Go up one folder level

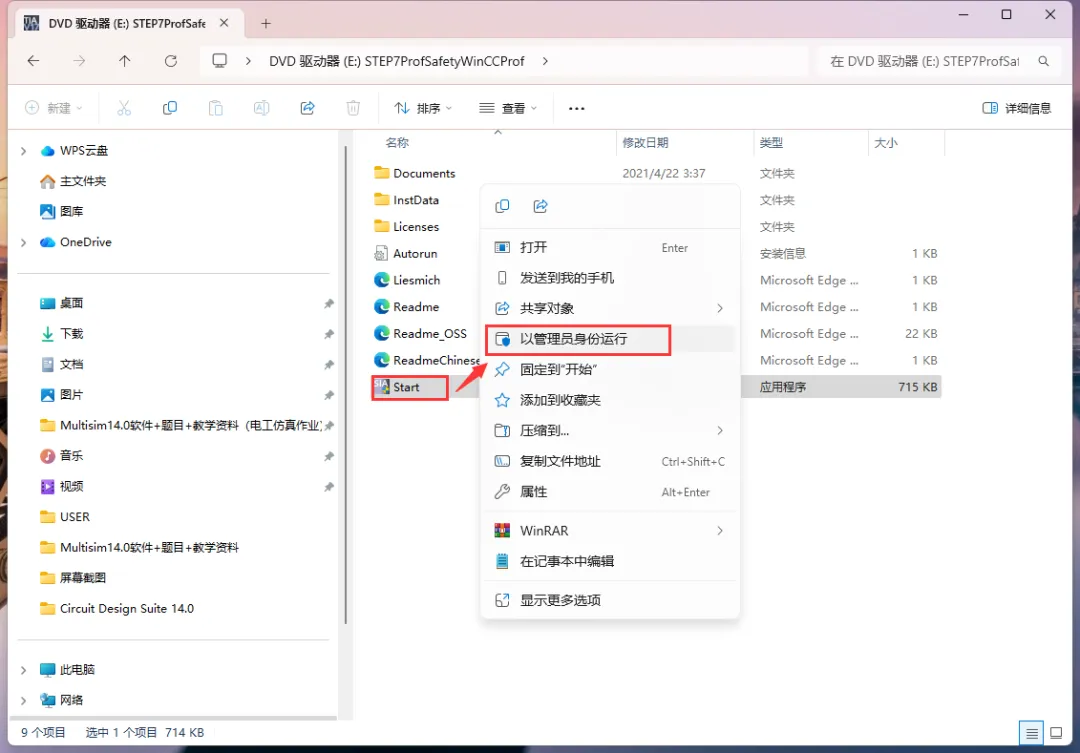coord(125,61)
